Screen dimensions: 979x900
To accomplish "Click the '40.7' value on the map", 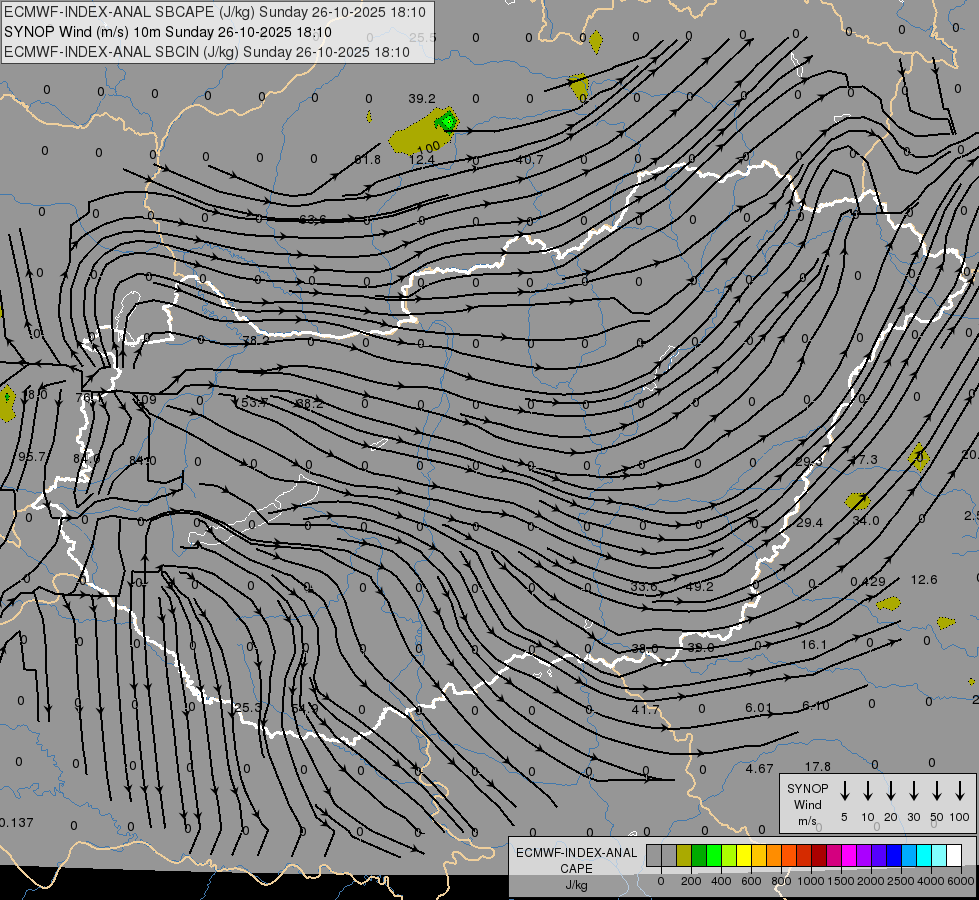I will coord(529,160).
